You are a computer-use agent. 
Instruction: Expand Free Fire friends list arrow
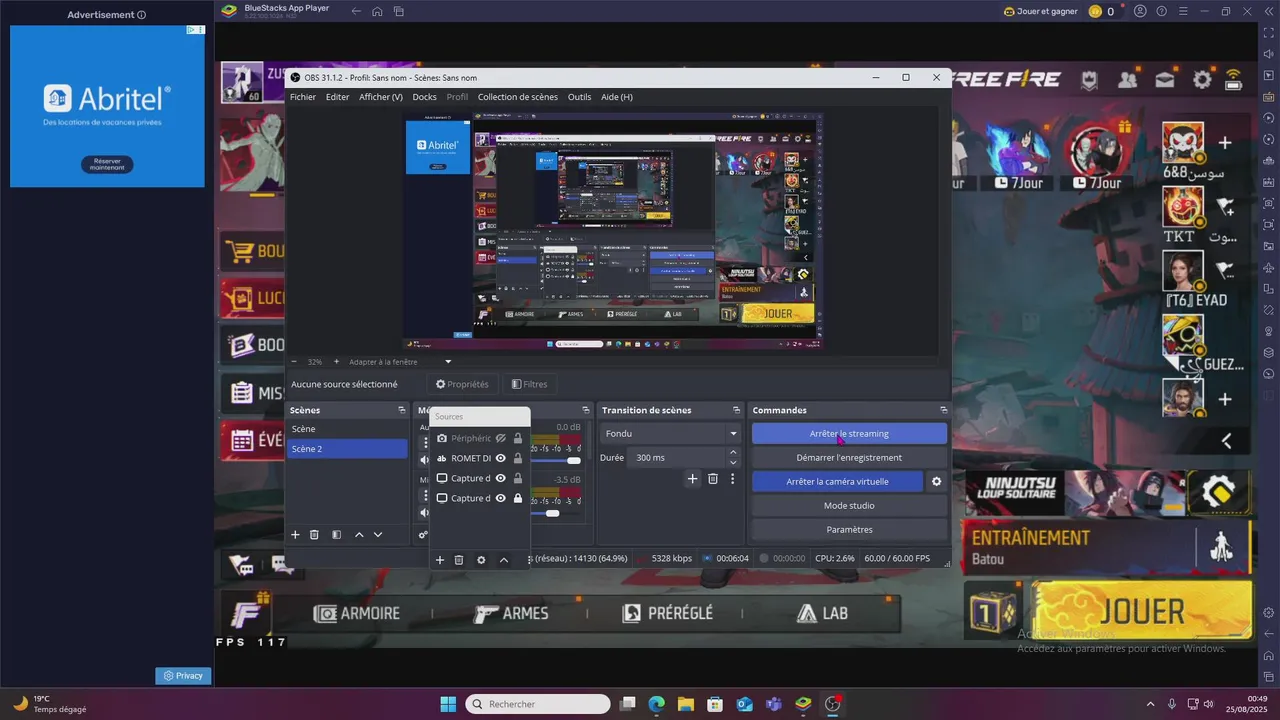click(1227, 440)
